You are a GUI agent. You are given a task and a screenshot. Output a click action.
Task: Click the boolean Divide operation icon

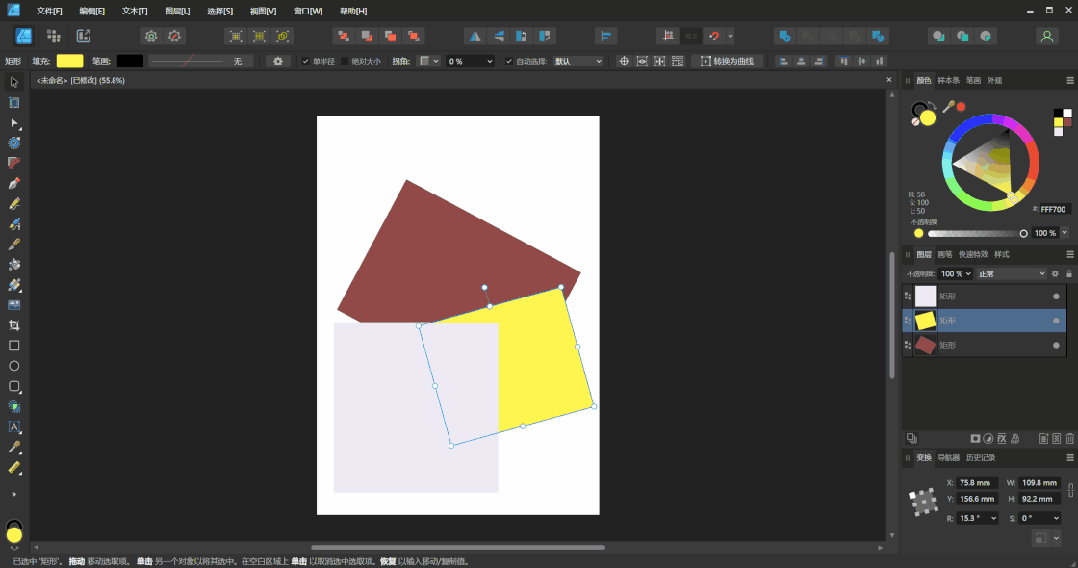878,36
